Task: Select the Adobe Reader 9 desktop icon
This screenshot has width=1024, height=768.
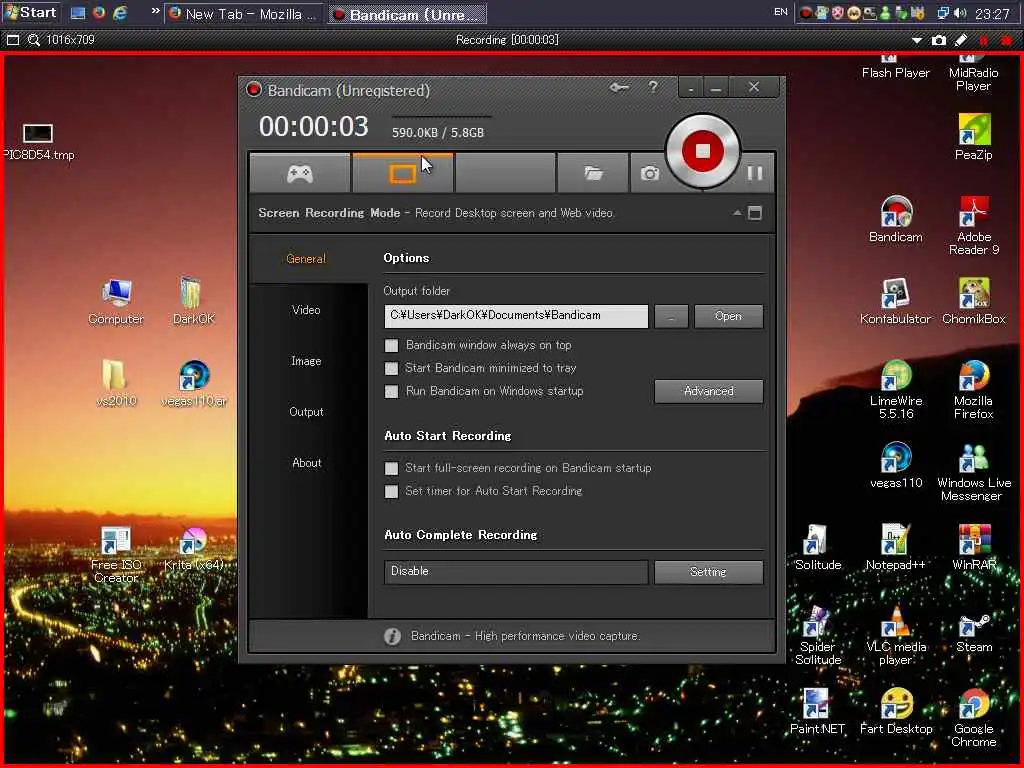Action: pos(974,225)
